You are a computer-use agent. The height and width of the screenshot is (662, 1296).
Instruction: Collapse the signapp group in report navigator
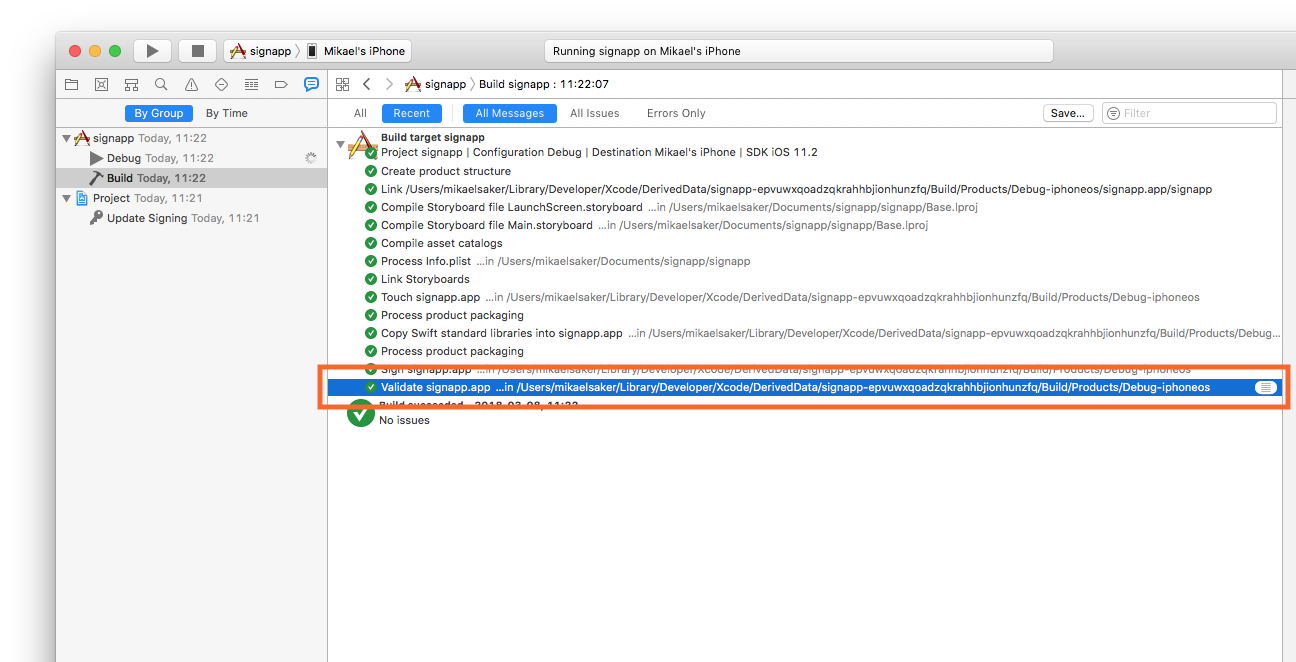coord(66,139)
